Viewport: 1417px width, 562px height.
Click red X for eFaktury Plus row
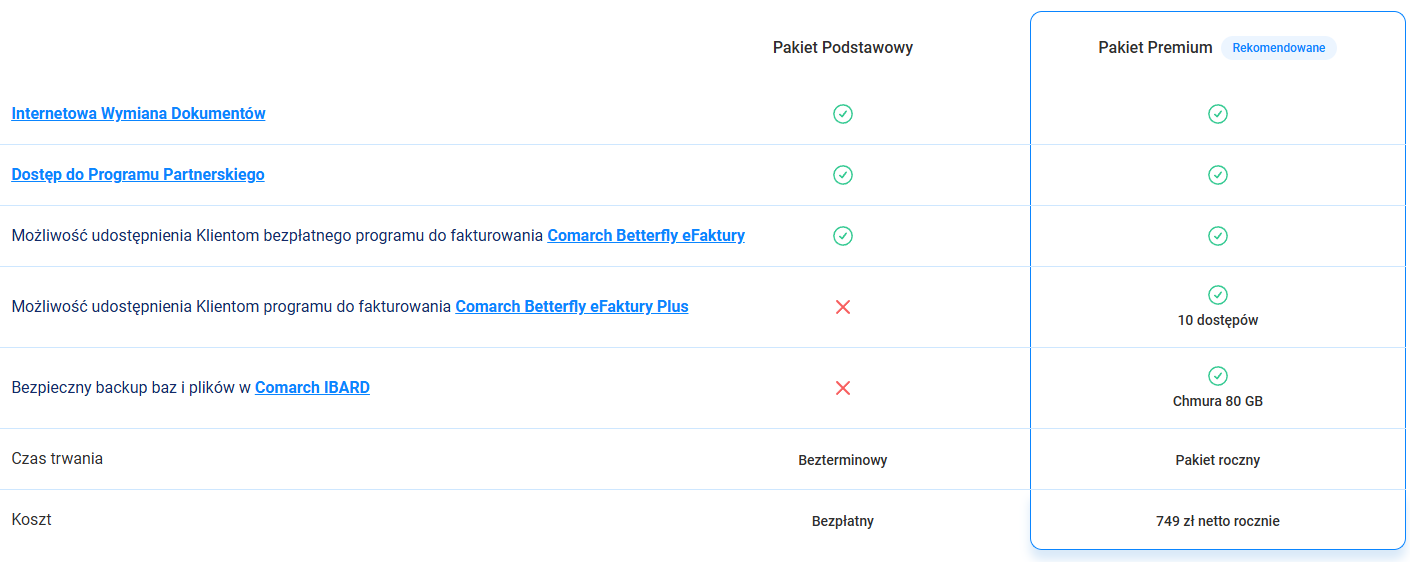click(843, 307)
